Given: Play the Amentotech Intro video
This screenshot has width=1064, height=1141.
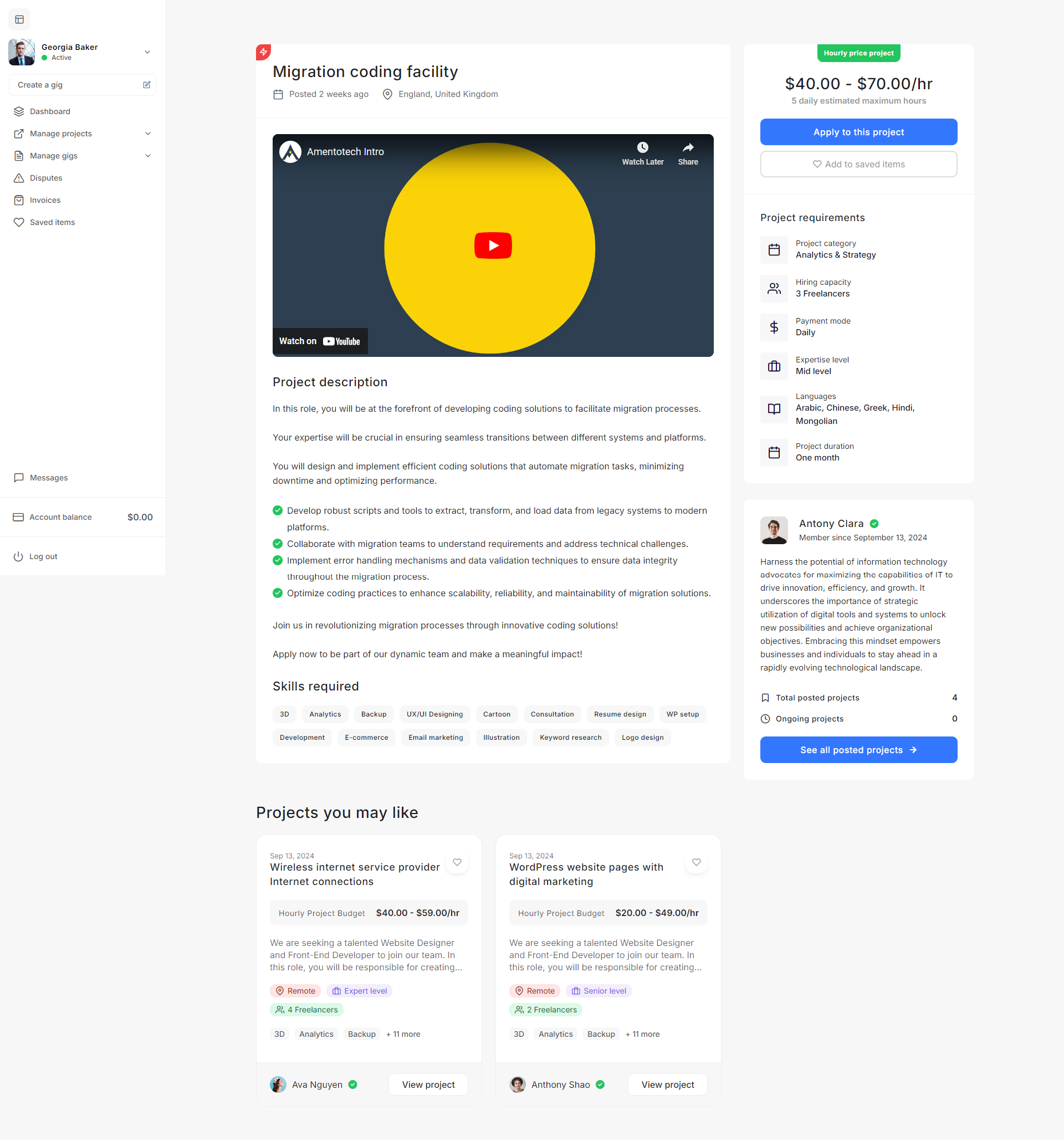Looking at the screenshot, I should click(493, 245).
